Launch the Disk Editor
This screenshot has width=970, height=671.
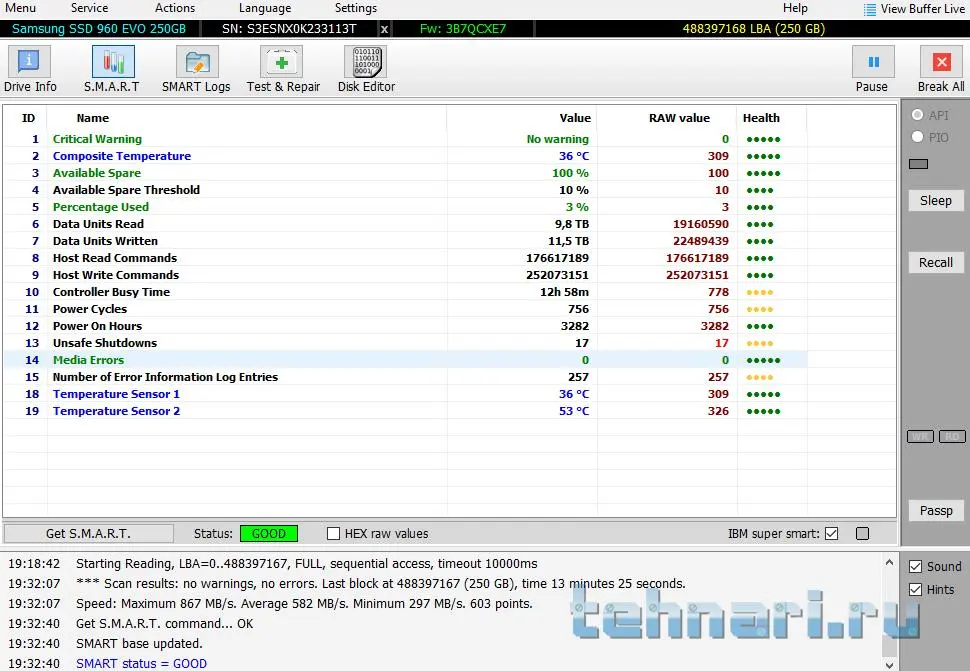click(x=366, y=69)
